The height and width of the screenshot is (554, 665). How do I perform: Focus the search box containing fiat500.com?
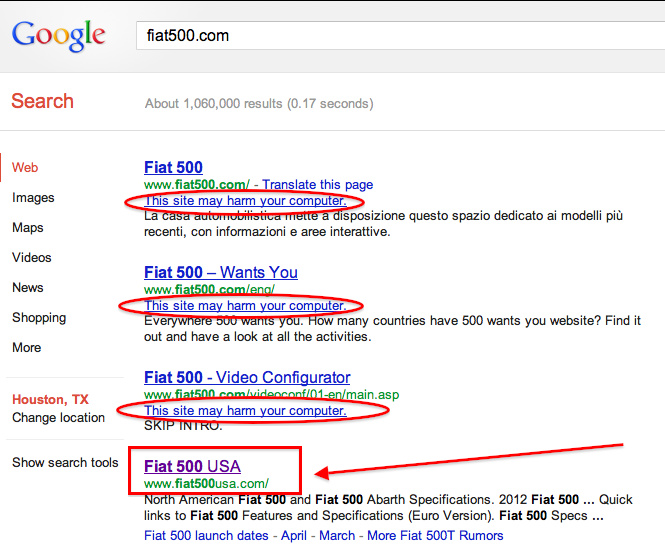(x=400, y=36)
